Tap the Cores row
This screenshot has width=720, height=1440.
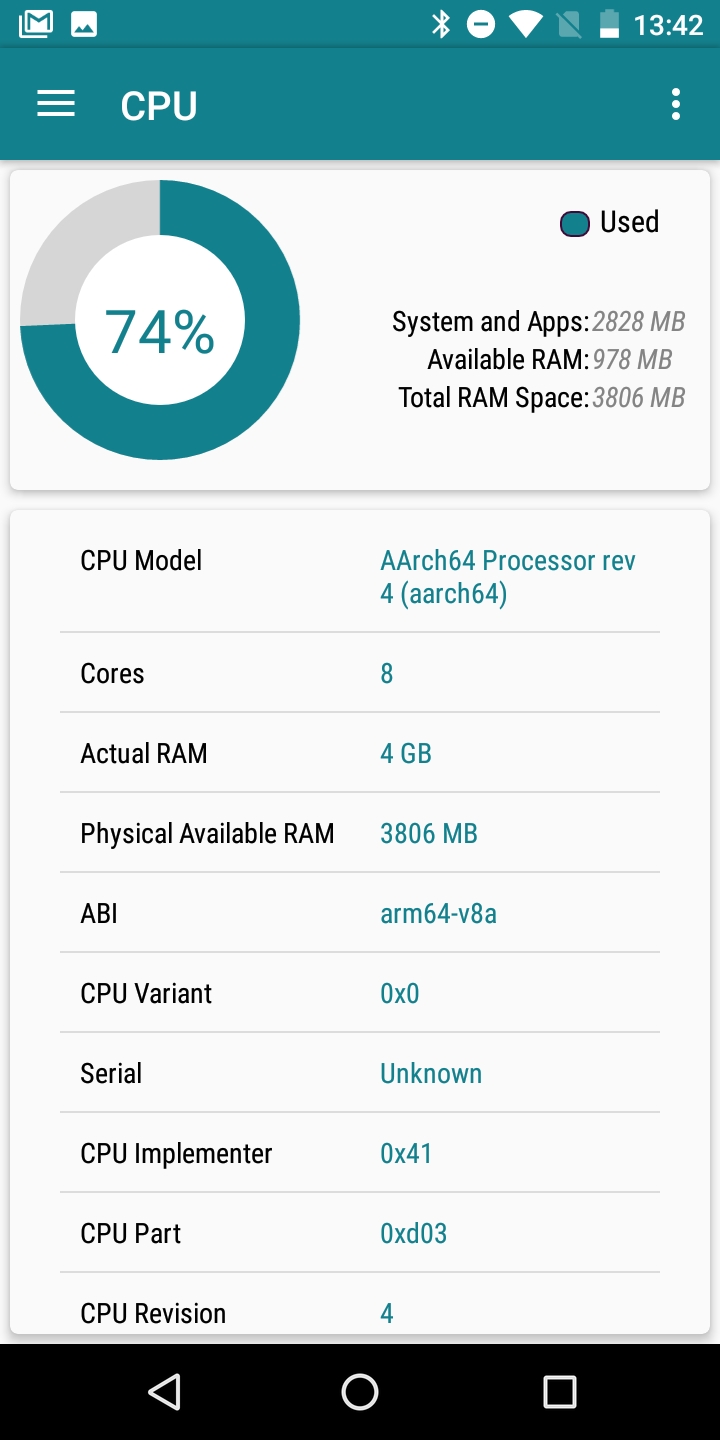(360, 673)
